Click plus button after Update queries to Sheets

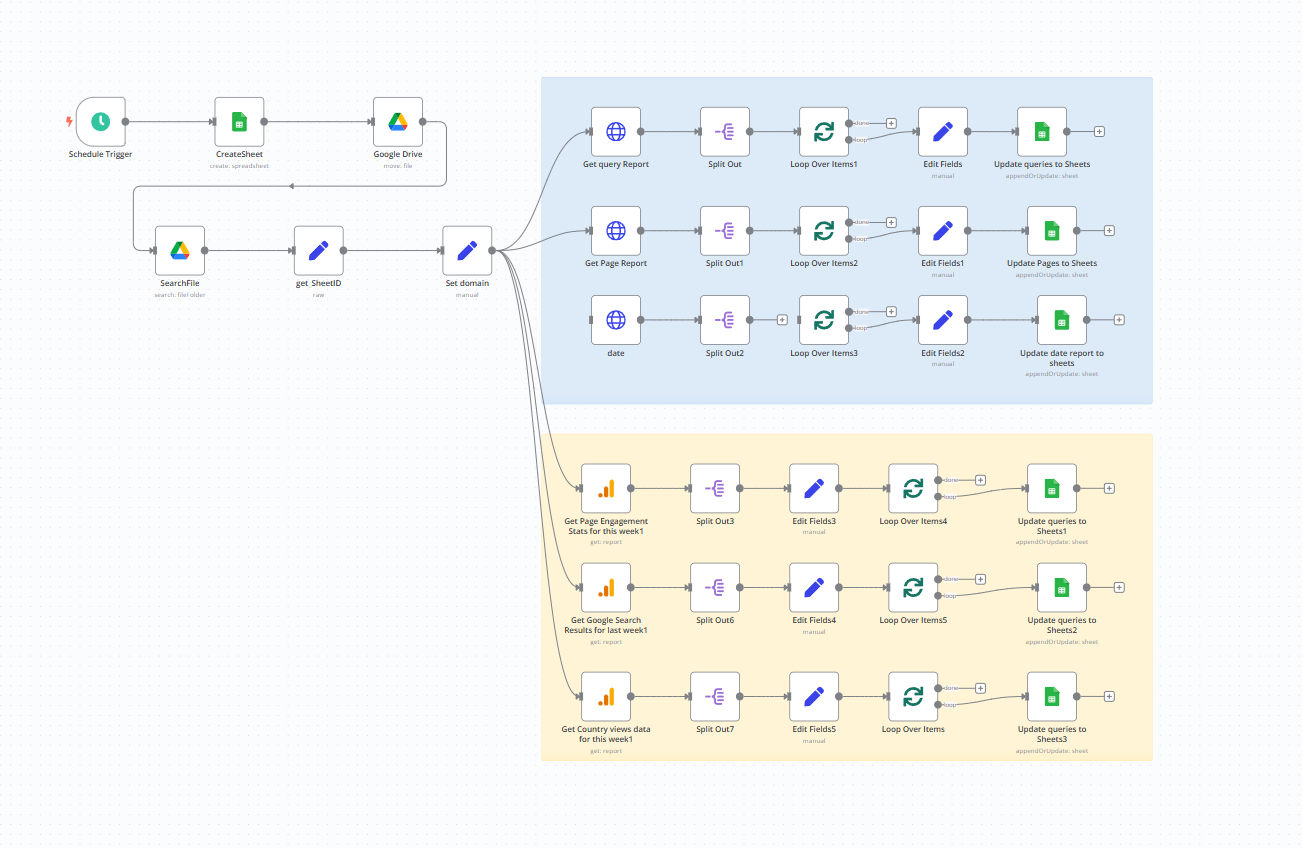(x=1099, y=131)
